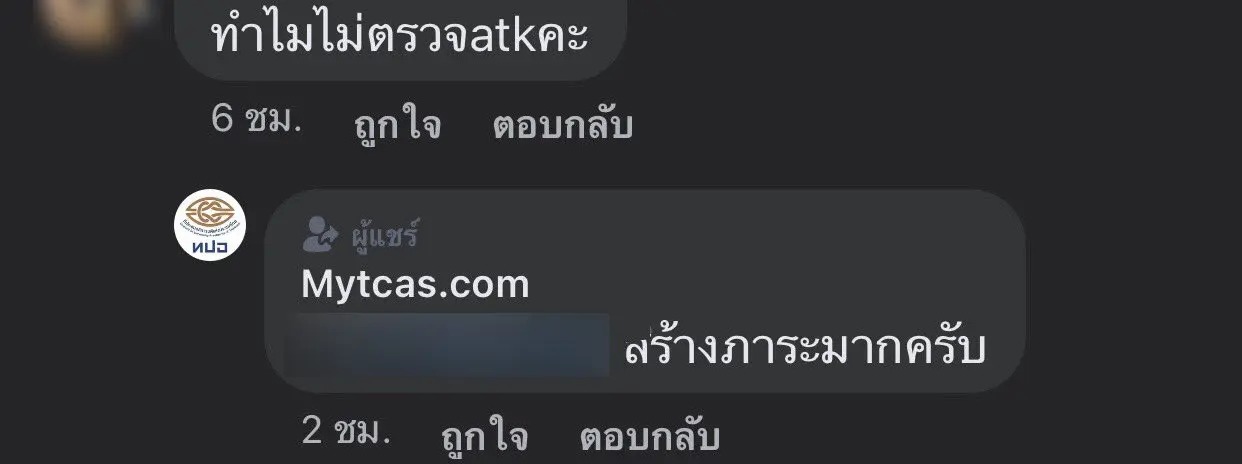Click the 2 ชม. timestamp
The image size is (1242, 464).
[x=344, y=431]
